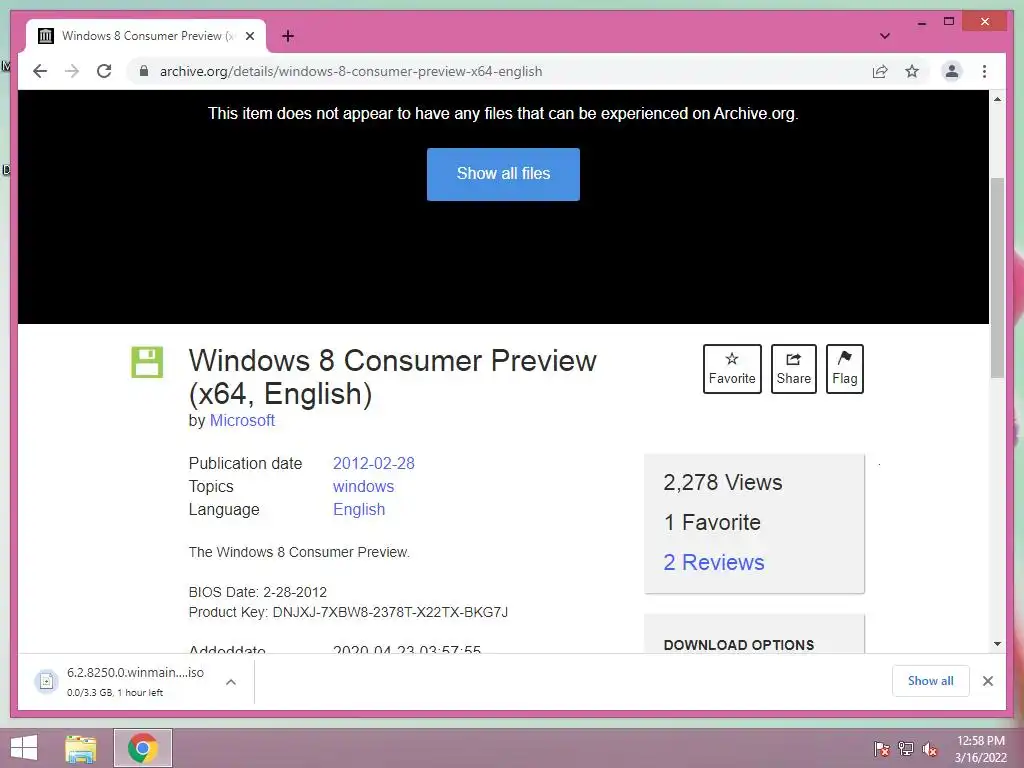Open the 2012-02-28 publication date link

tap(374, 464)
